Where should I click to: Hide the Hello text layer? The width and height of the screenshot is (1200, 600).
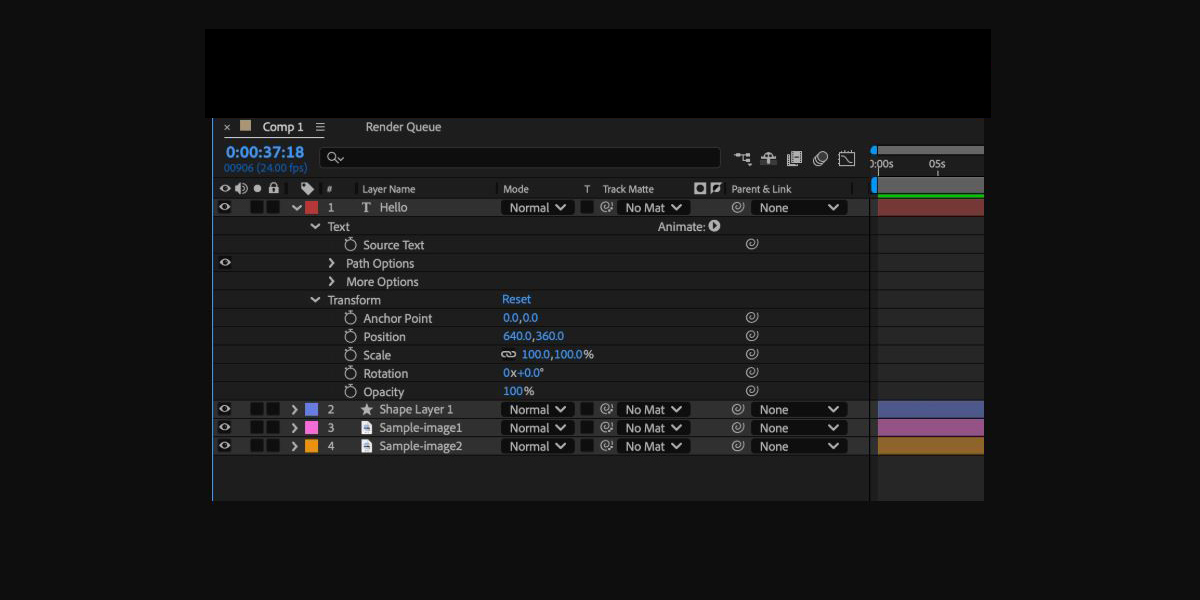click(225, 208)
